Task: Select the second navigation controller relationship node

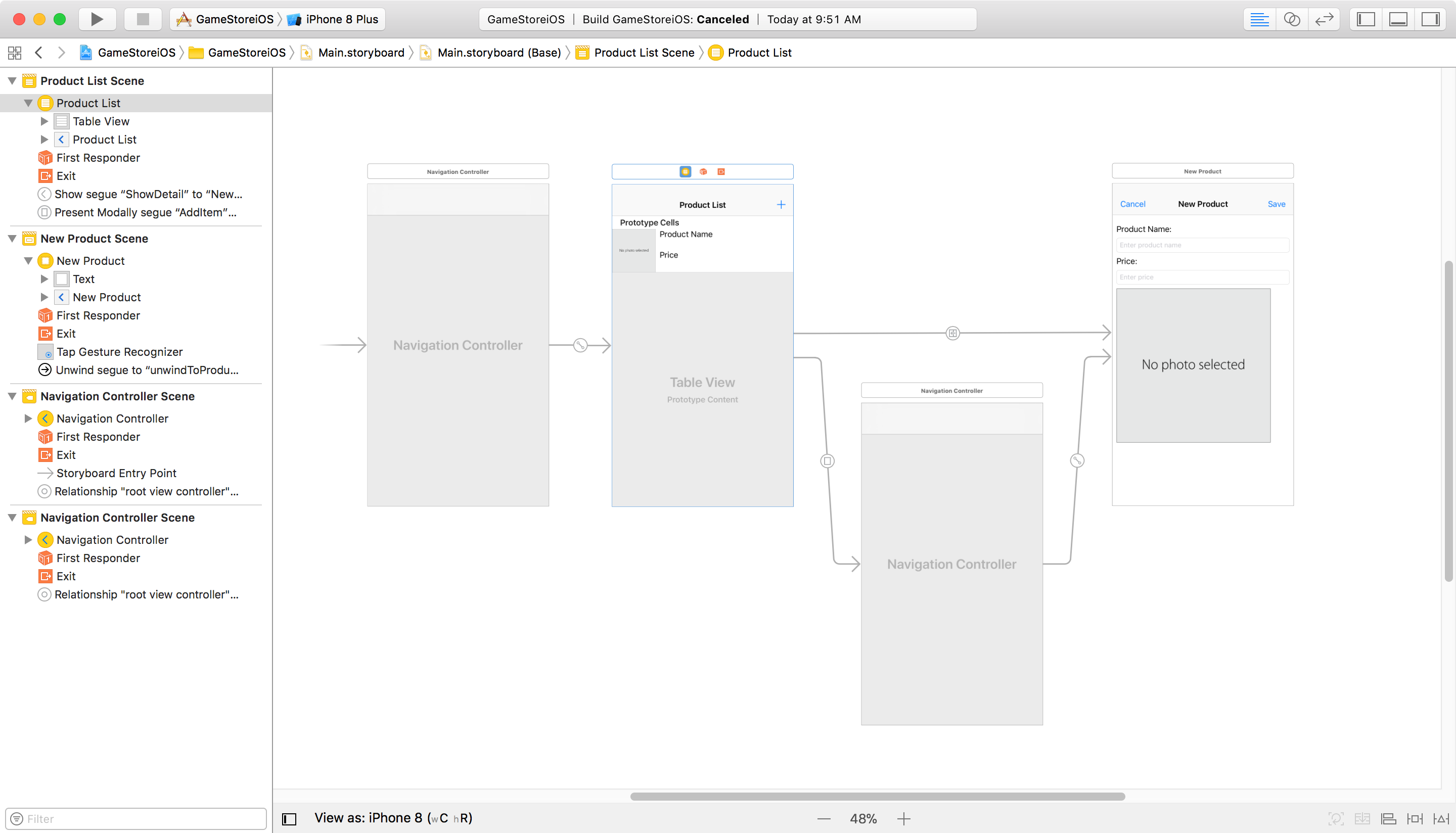Action: pos(1077,460)
